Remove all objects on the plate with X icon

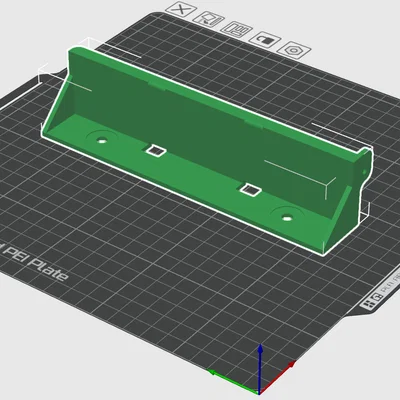[x=180, y=9]
